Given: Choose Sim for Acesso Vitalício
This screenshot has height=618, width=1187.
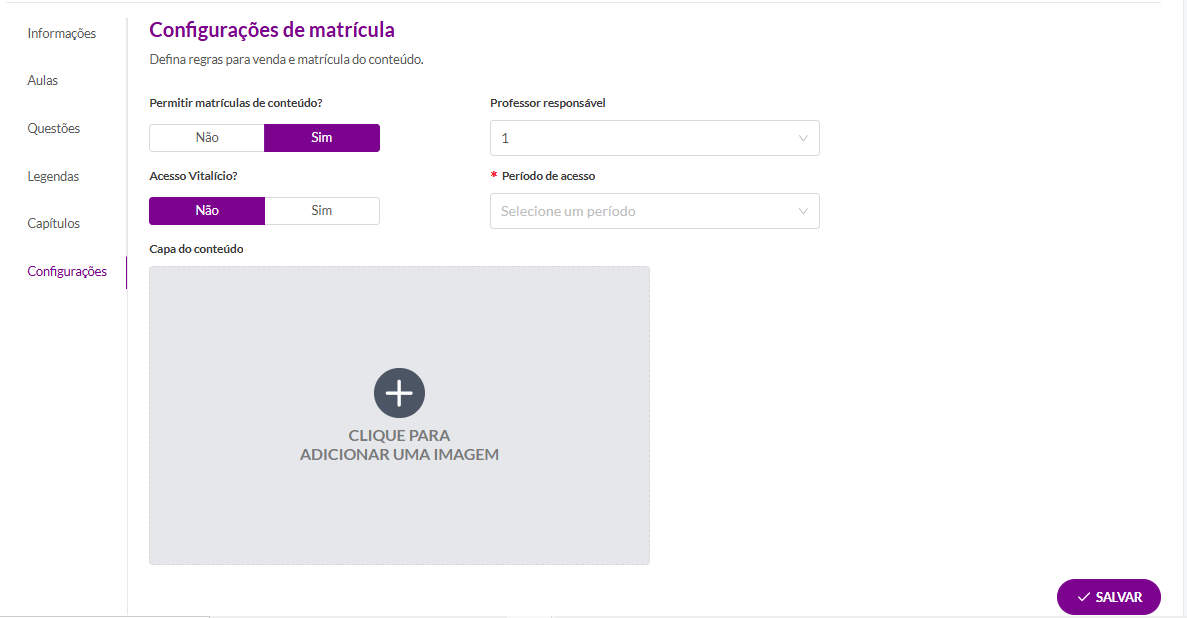Looking at the screenshot, I should coord(322,211).
